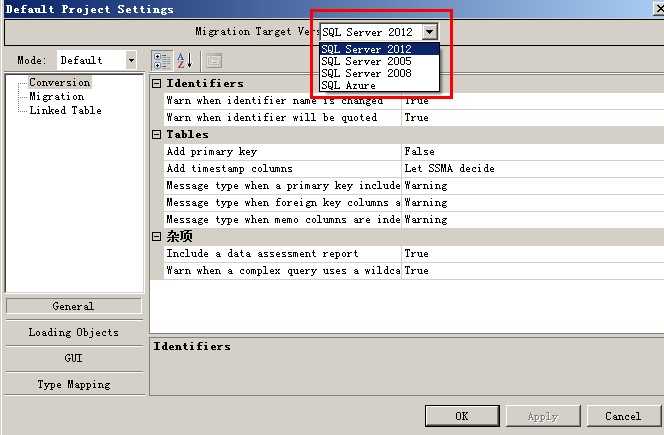Click Warning value for foreign key columns row
This screenshot has width=664, height=435.
click(426, 202)
